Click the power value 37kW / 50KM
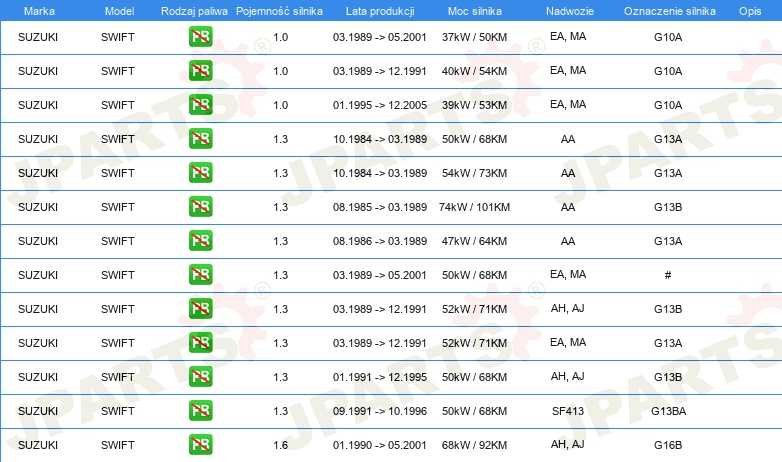782x462 pixels. point(474,37)
